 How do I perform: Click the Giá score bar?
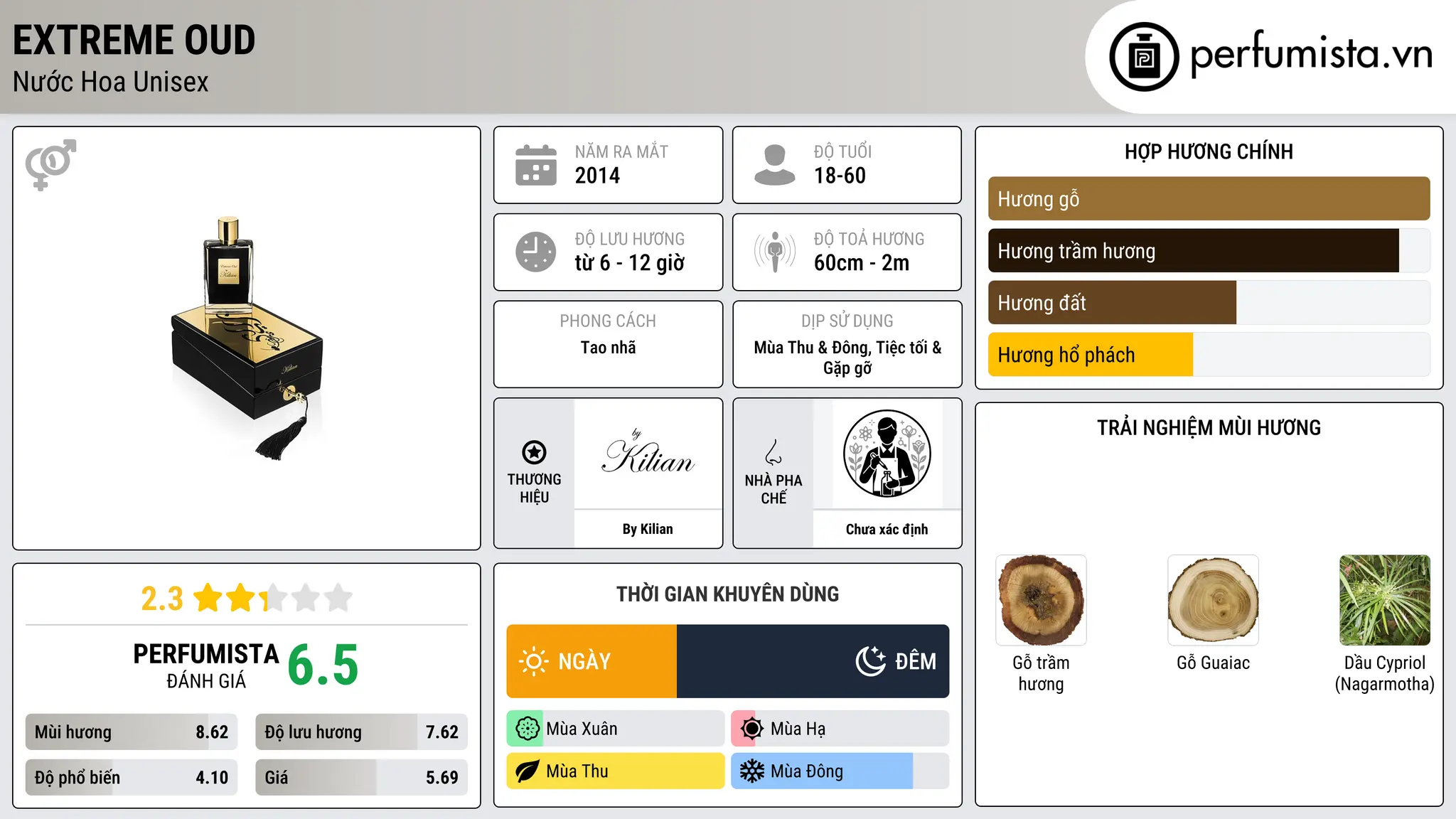point(361,778)
